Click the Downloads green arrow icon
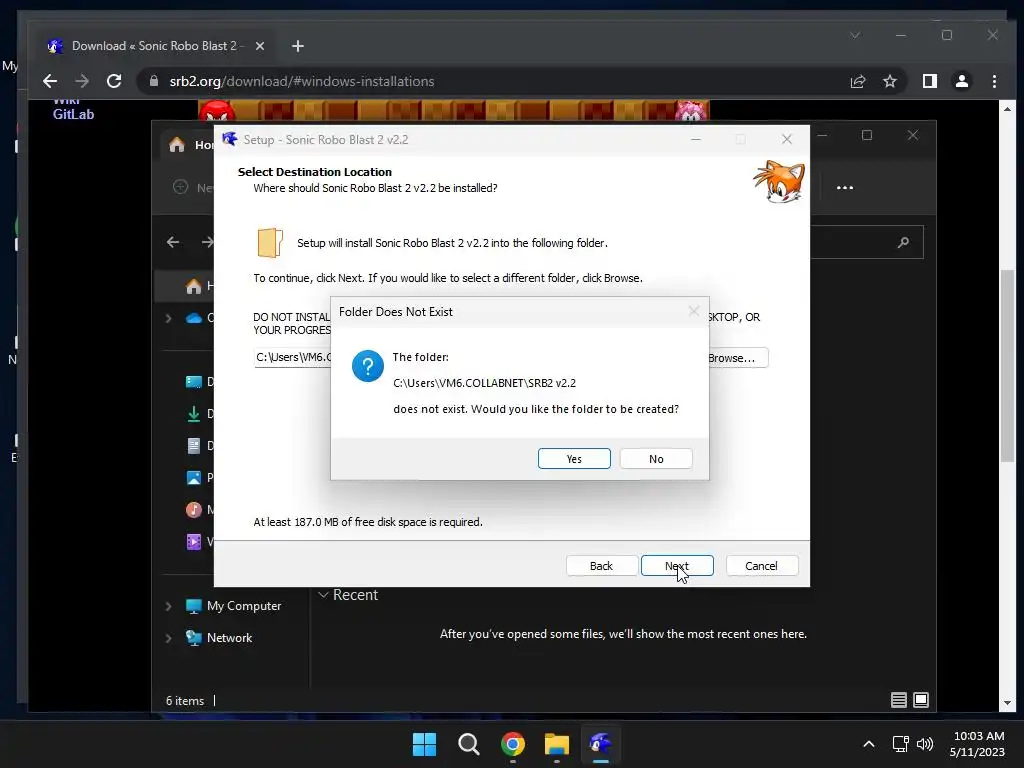The height and width of the screenshot is (768, 1024). pos(193,413)
